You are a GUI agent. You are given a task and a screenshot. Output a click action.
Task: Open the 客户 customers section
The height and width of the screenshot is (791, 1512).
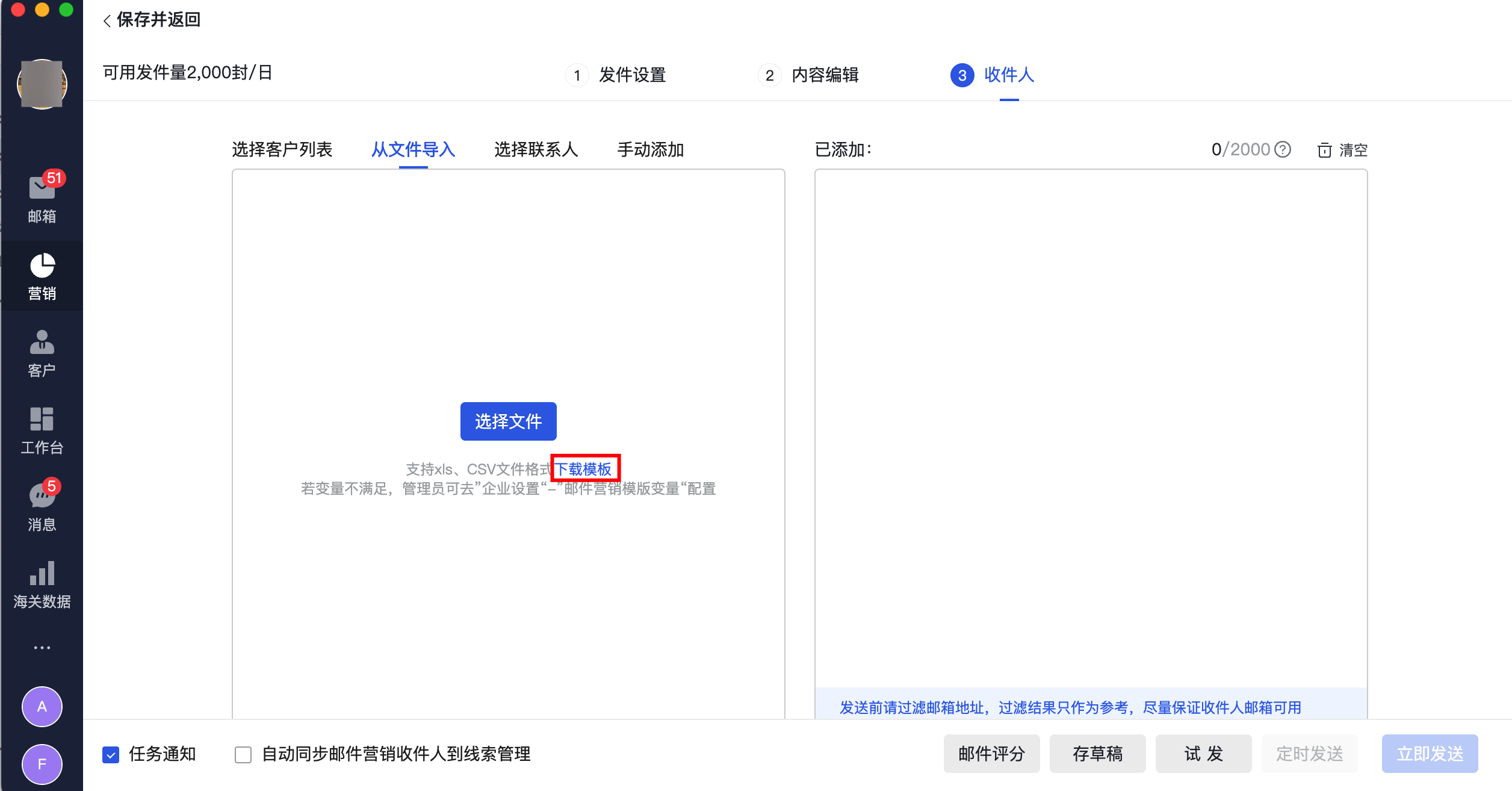pyautogui.click(x=41, y=354)
